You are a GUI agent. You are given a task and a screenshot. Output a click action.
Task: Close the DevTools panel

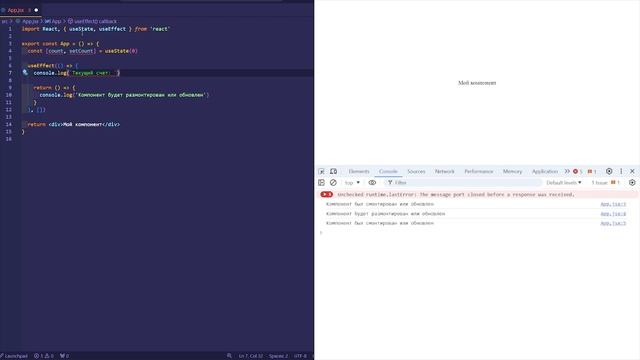click(x=632, y=171)
